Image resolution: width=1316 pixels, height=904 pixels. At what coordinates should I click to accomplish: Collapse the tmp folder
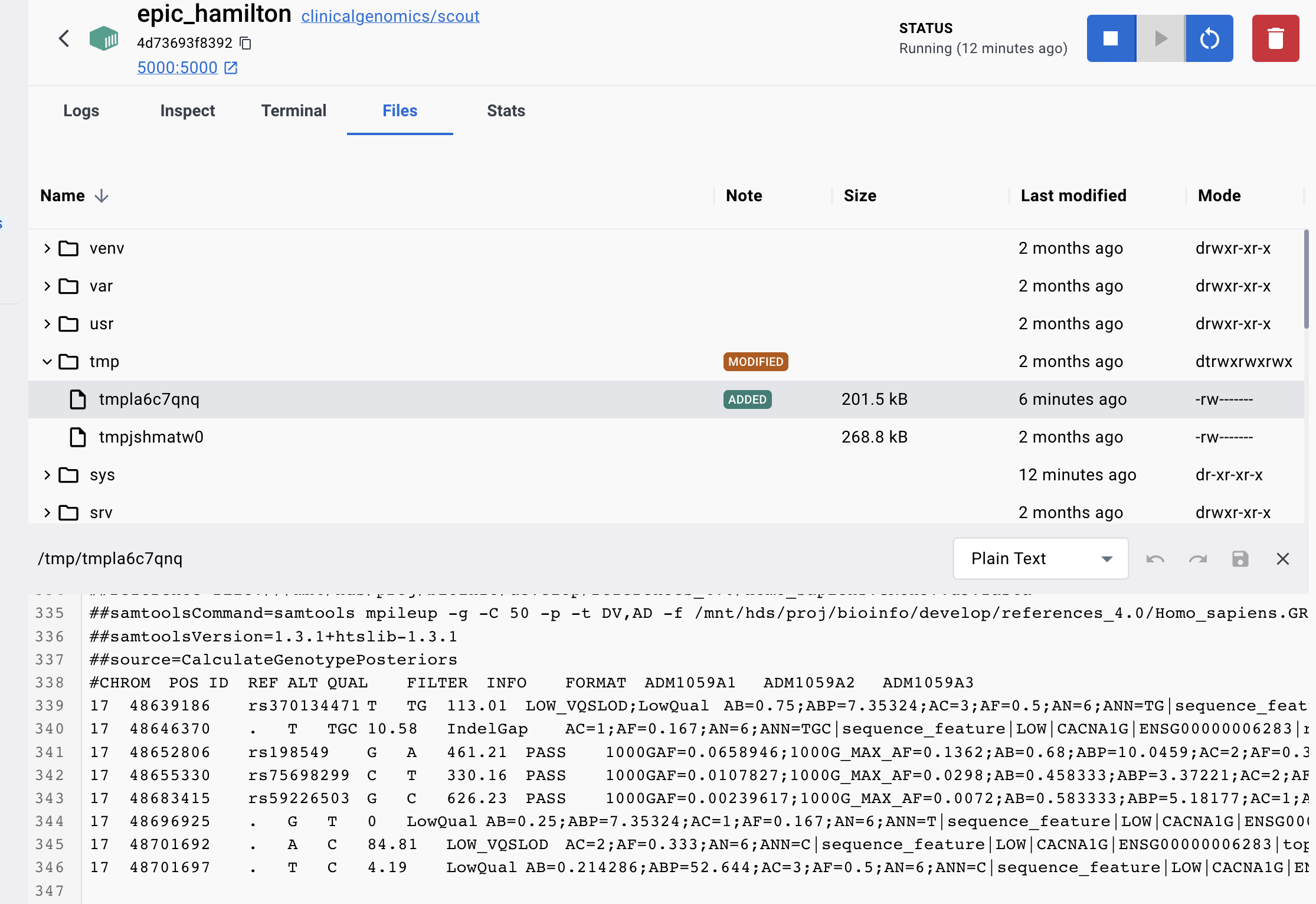pos(47,361)
